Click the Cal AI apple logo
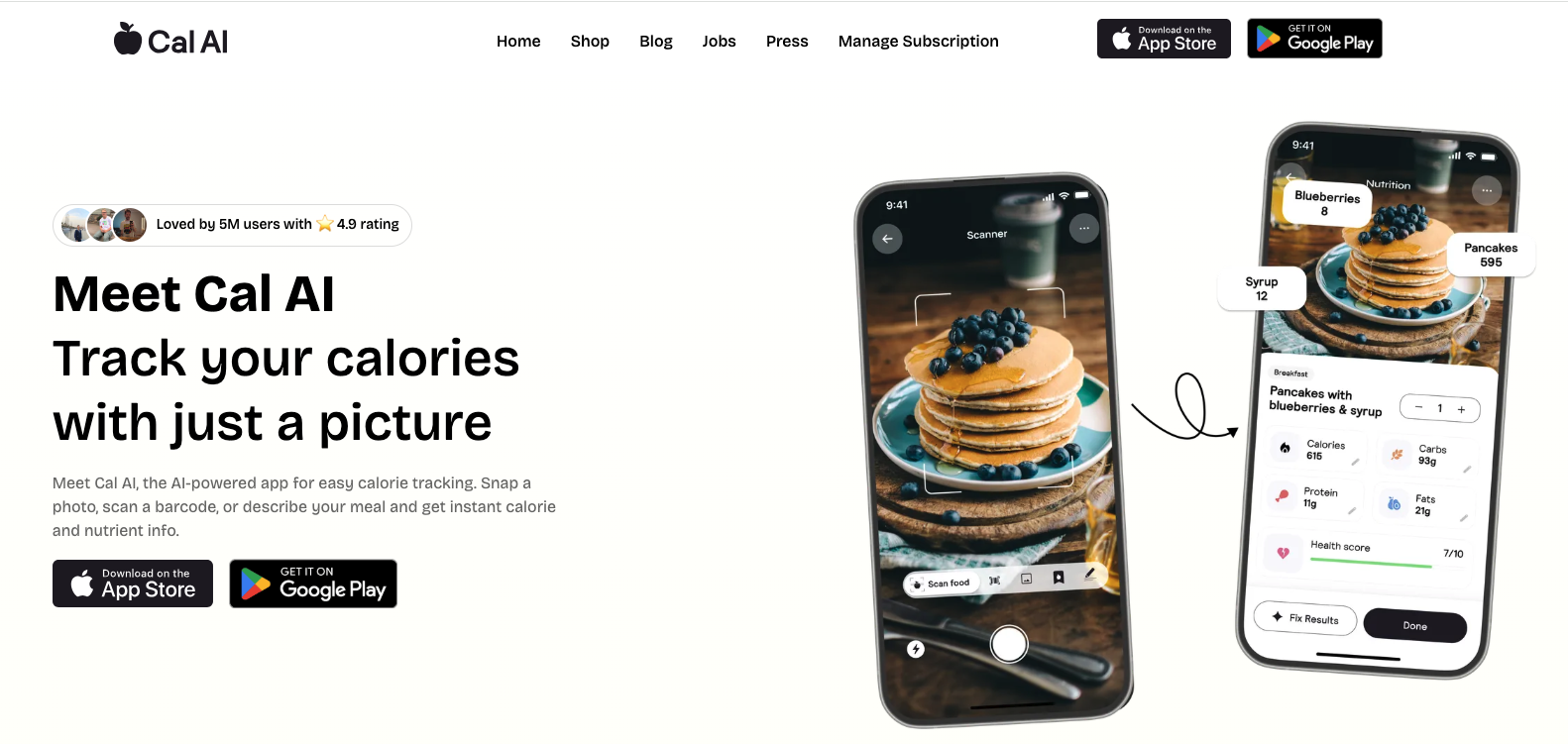Screen dimensions: 1568x744 pos(128,39)
